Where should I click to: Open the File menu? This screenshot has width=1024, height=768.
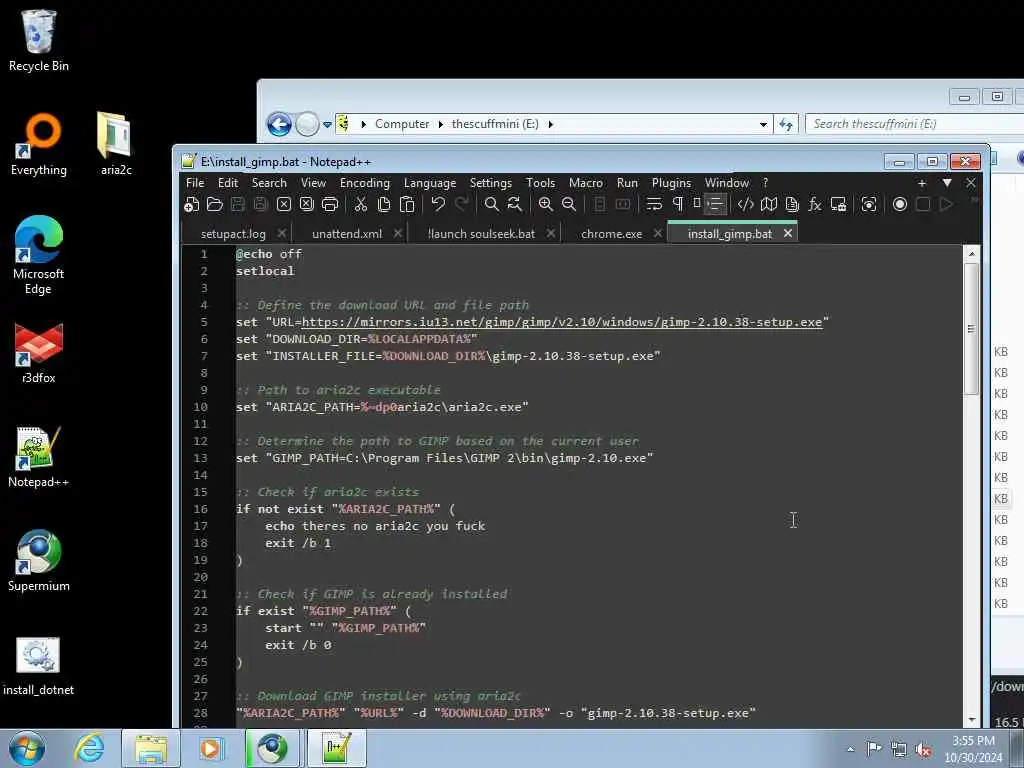click(195, 184)
